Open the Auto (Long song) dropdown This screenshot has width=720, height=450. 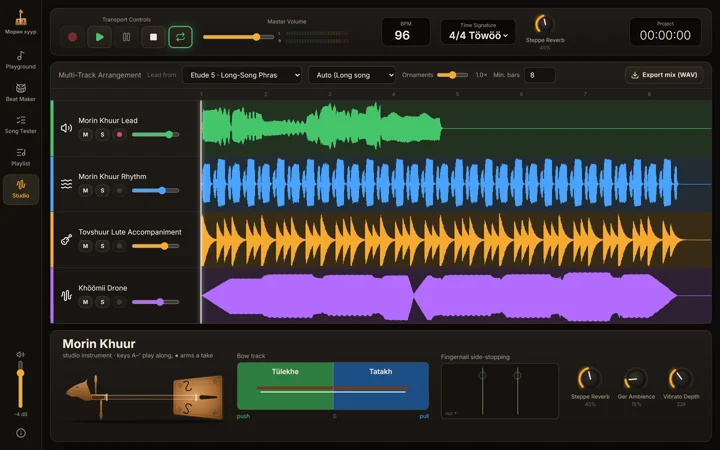[352, 75]
